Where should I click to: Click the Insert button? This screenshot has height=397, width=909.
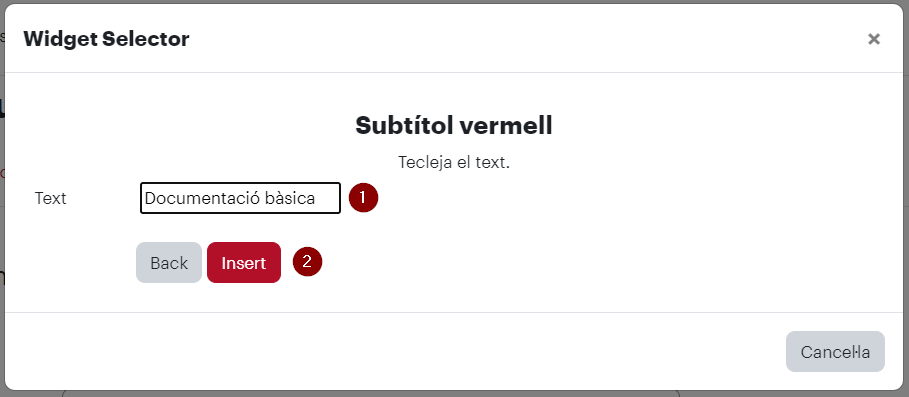[x=243, y=263]
